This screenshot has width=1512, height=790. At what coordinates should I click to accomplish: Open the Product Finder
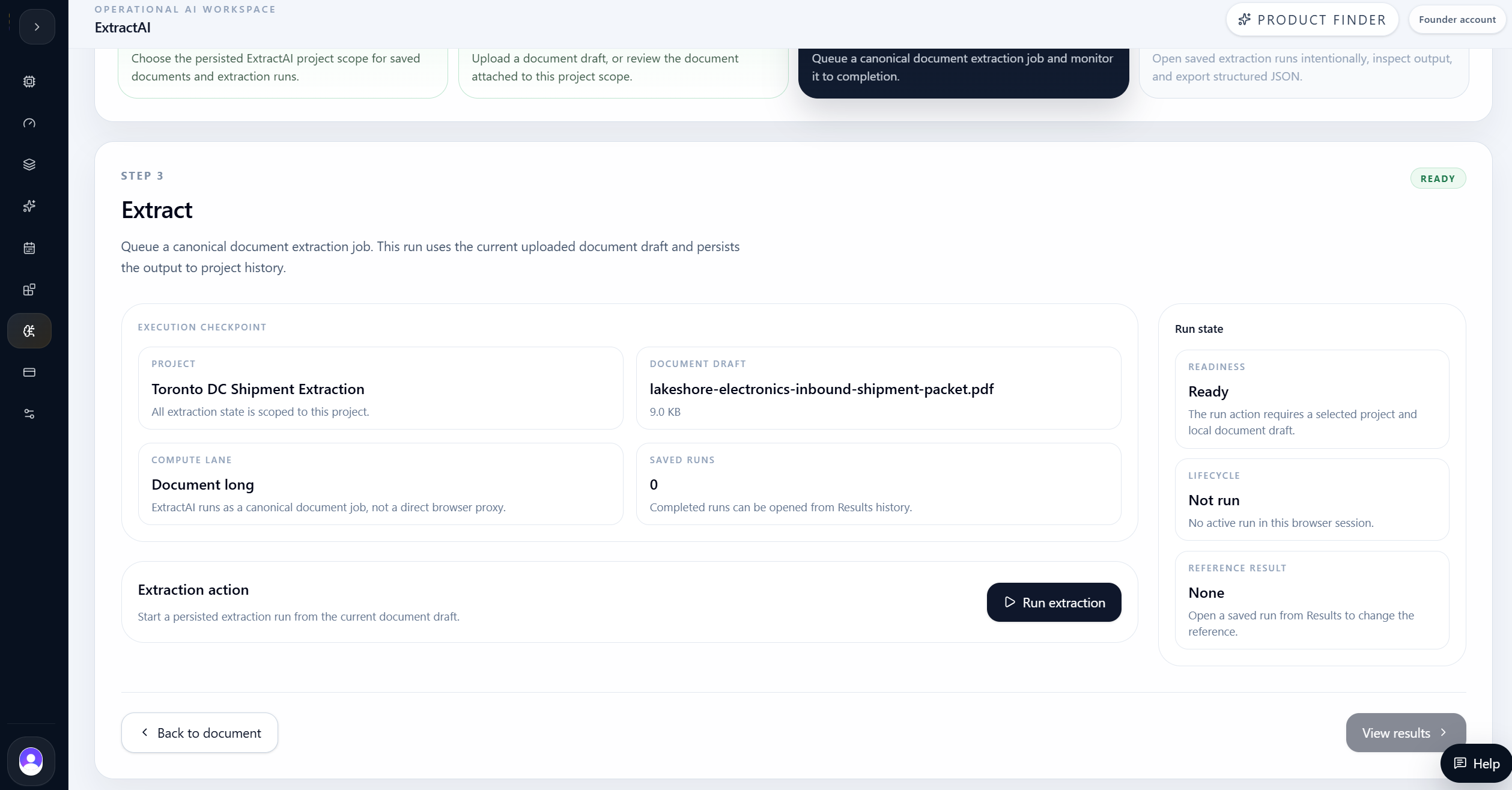(x=1312, y=20)
